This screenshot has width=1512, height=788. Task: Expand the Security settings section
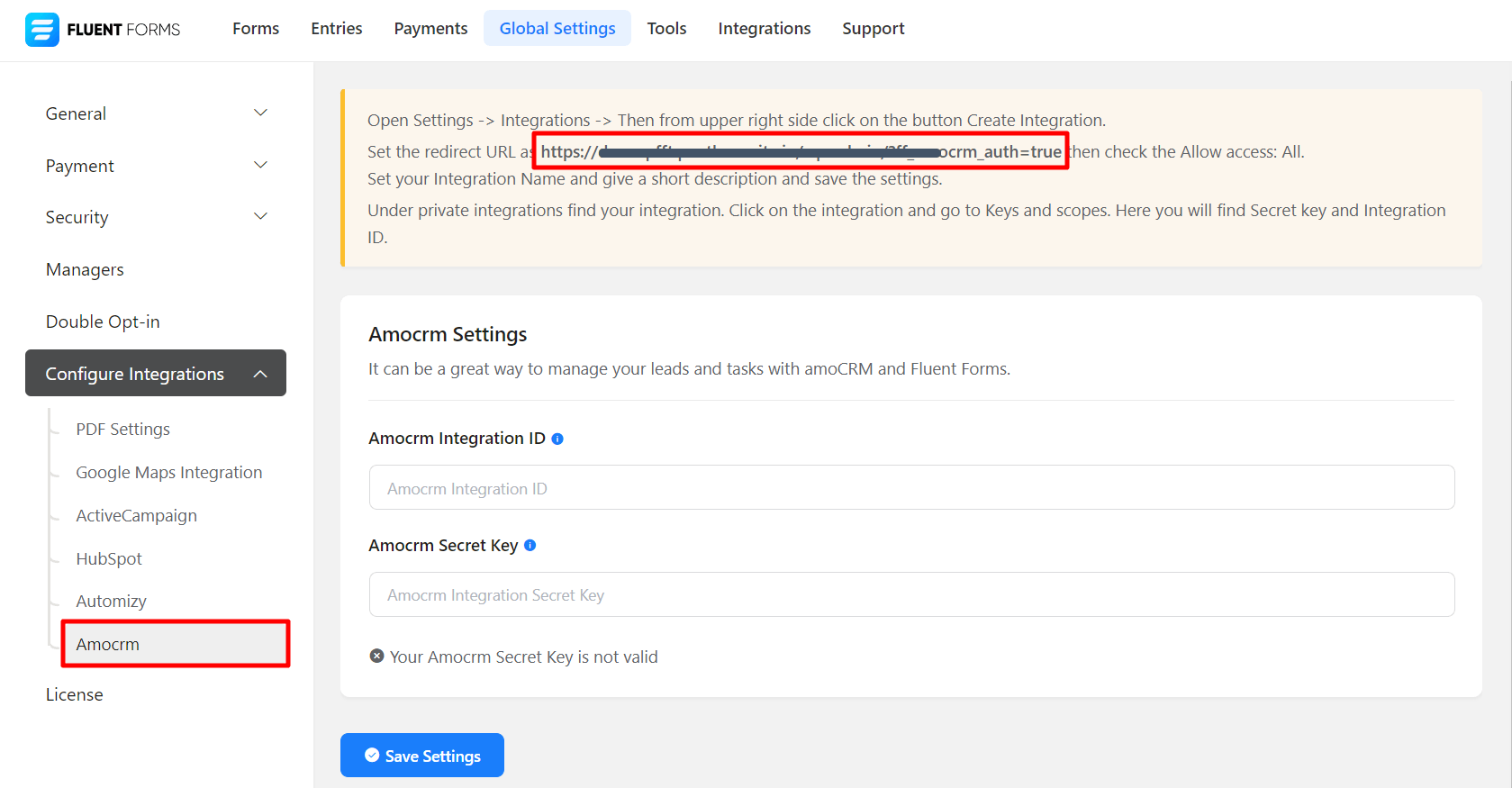coord(260,217)
